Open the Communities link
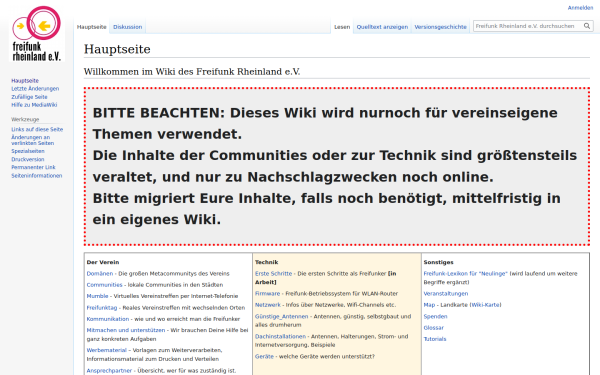 click(104, 285)
